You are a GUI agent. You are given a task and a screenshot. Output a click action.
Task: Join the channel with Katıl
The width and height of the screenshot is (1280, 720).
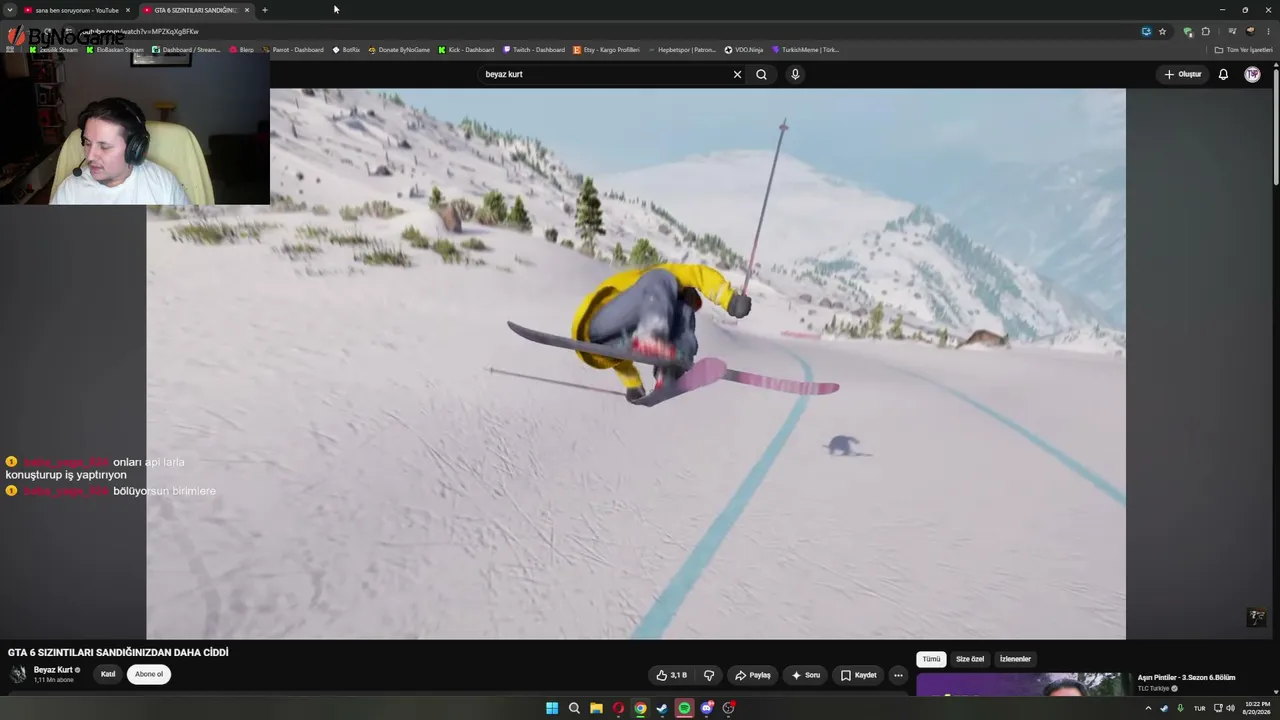click(108, 674)
